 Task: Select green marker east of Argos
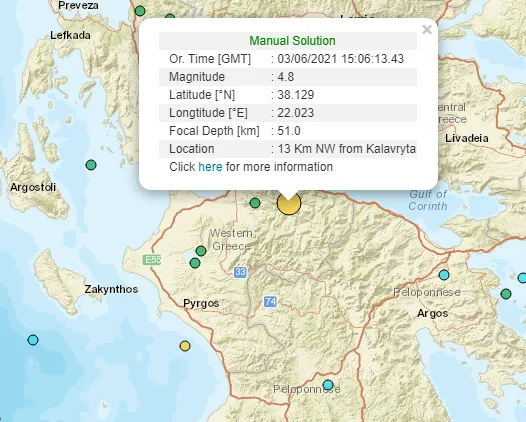(506, 294)
